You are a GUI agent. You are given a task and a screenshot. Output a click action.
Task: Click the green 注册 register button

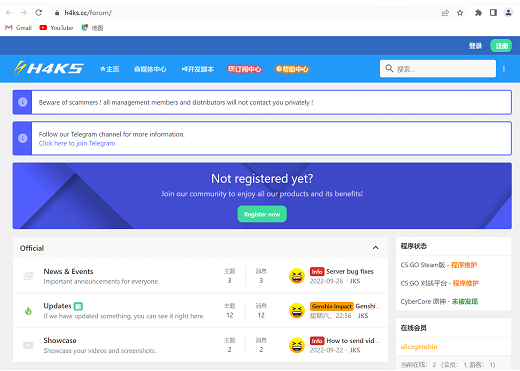(x=501, y=46)
